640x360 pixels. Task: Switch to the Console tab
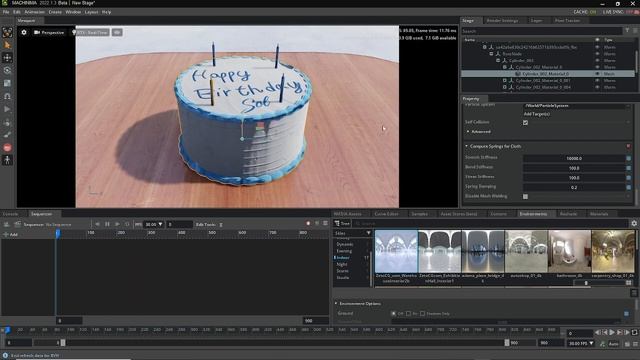11,214
